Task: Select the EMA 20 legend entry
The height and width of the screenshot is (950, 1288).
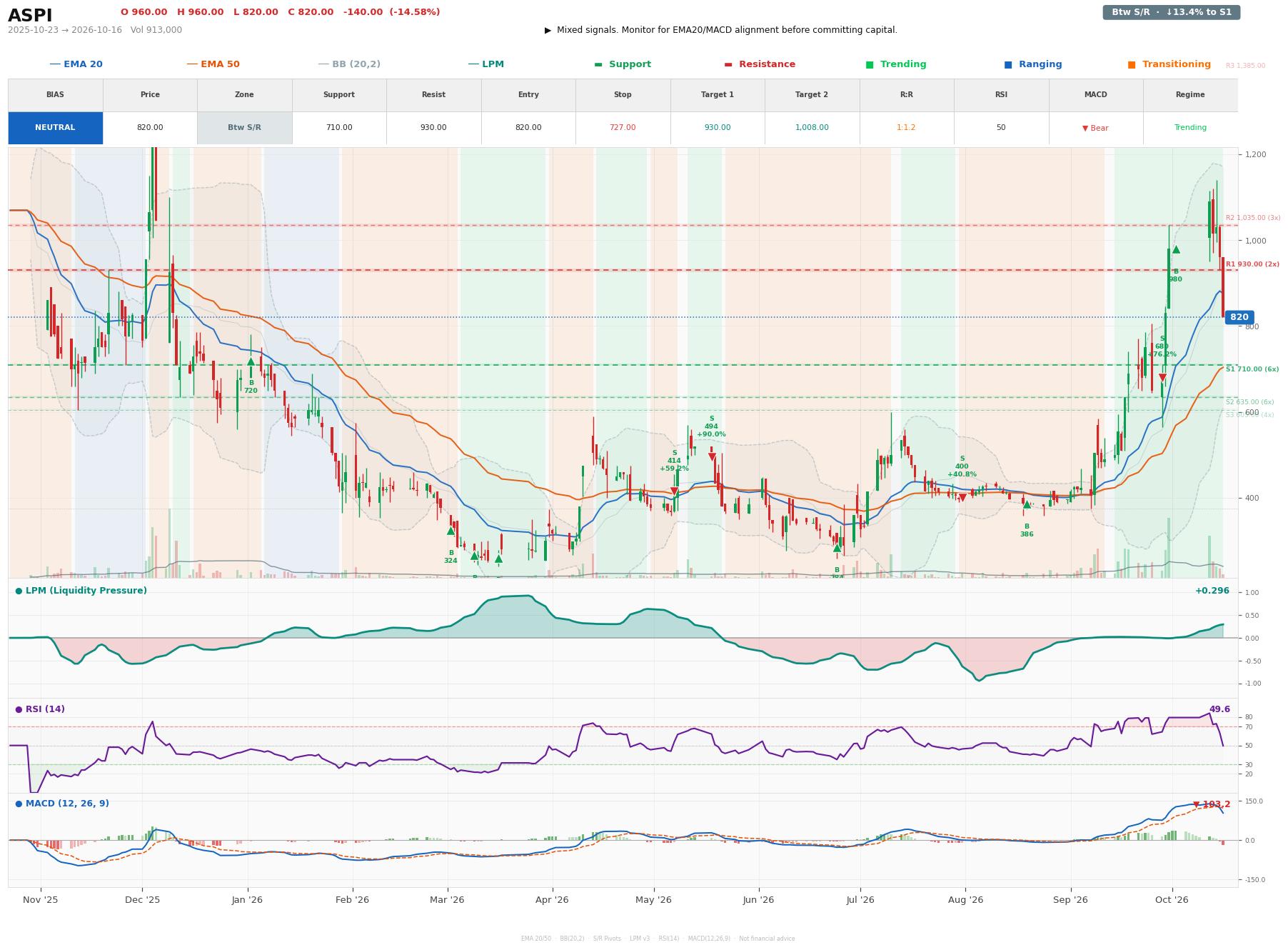Action: (76, 64)
